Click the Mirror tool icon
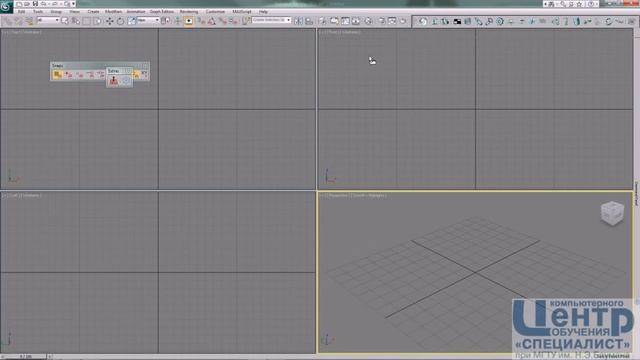640x360 pixels. coord(298,21)
